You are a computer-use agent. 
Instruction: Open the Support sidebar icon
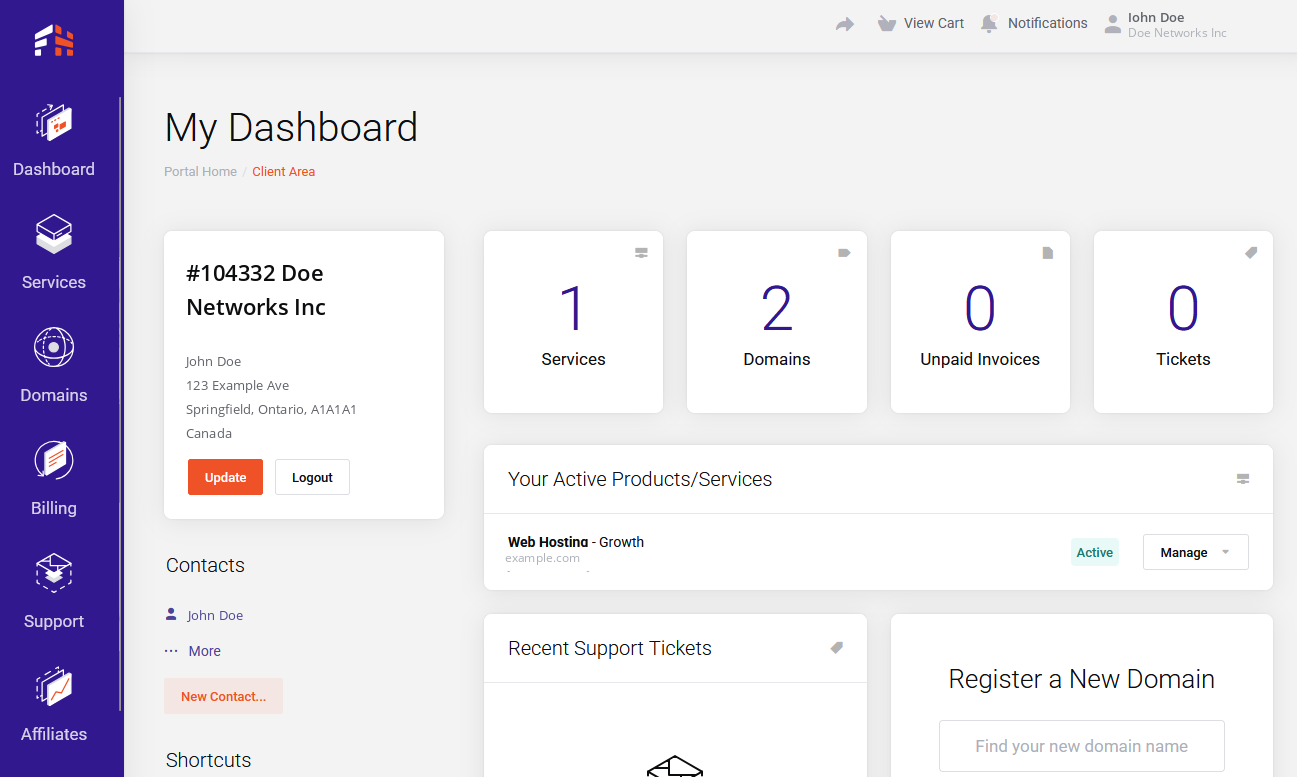tap(54, 574)
